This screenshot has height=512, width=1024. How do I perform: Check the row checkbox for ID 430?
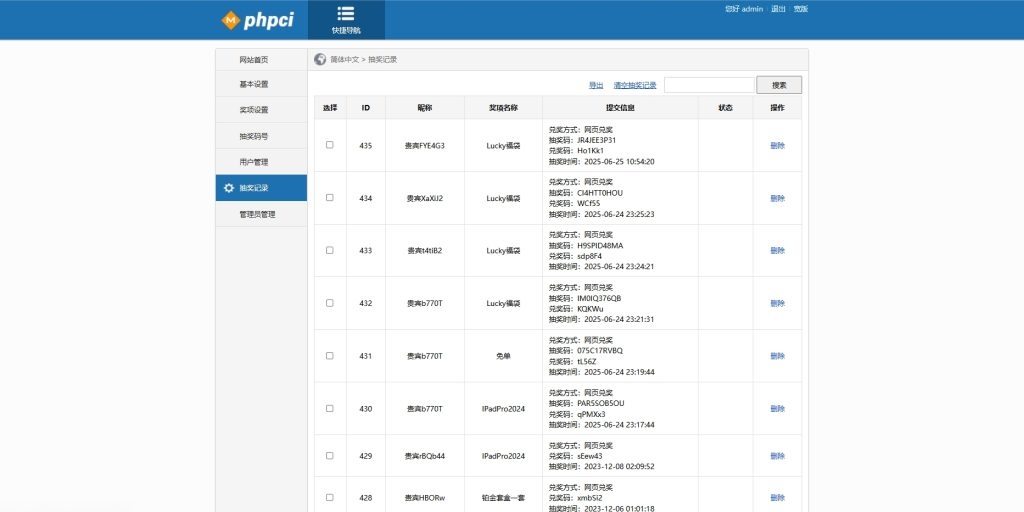coord(330,408)
